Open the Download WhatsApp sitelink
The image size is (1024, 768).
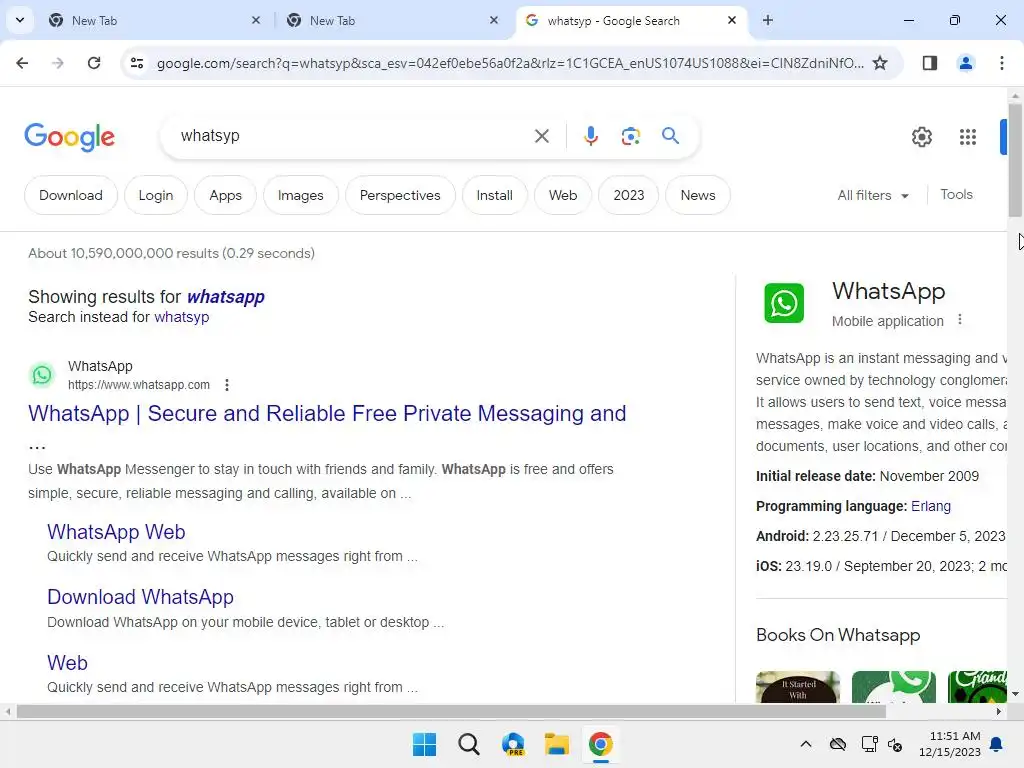pos(140,597)
